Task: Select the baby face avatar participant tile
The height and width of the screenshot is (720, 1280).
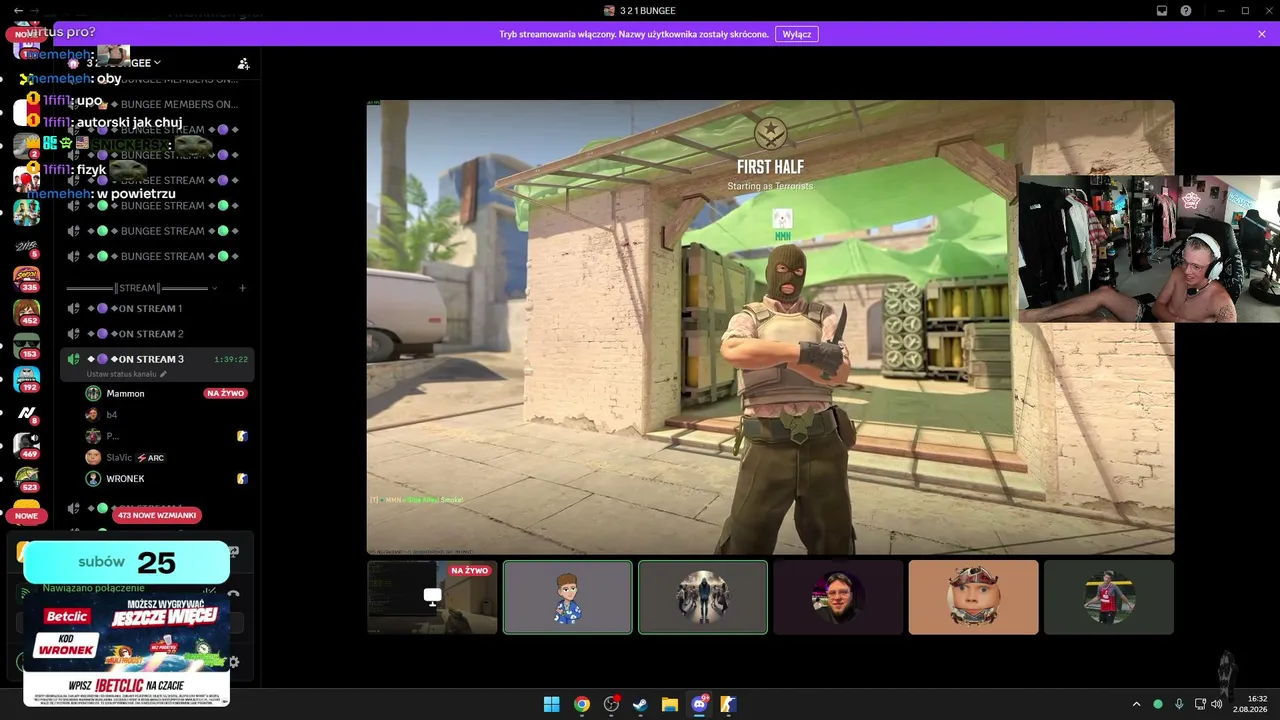Action: coord(973,597)
